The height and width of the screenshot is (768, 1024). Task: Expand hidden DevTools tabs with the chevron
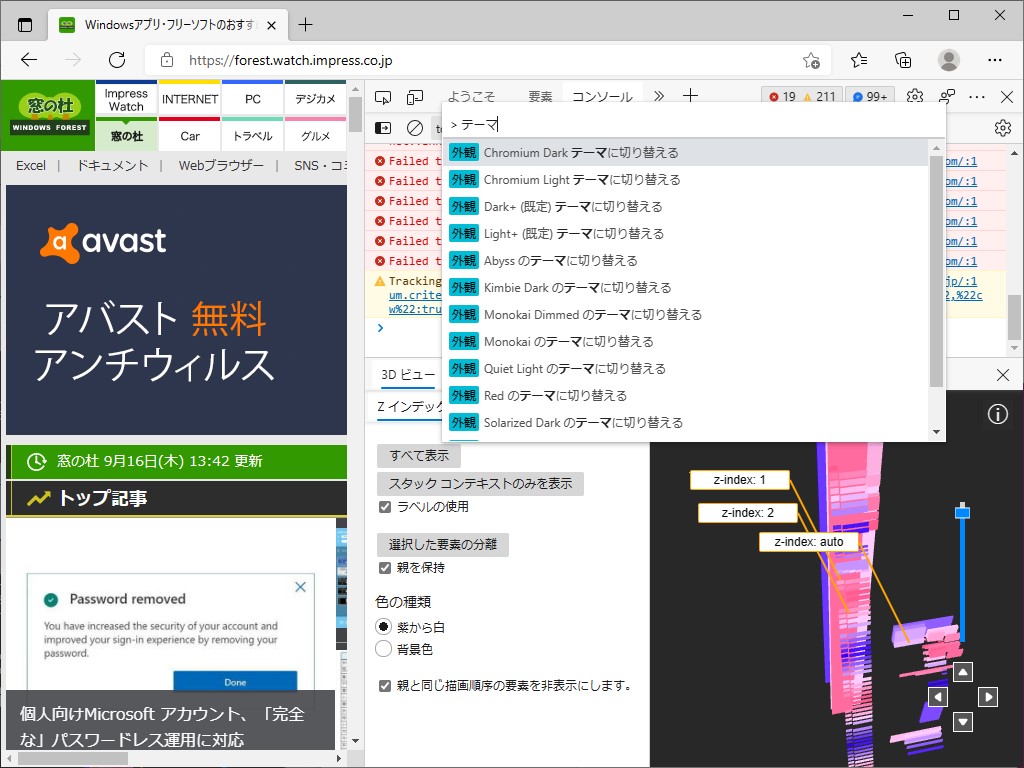(659, 96)
